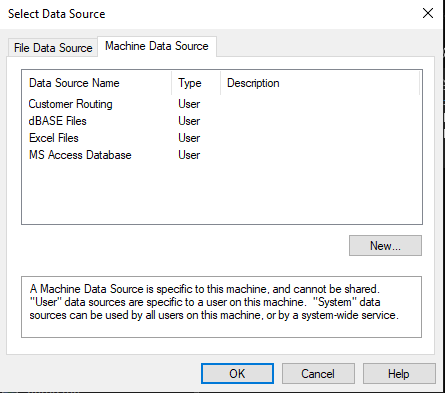Click the User type of dBASE Files

pyautogui.click(x=189, y=121)
